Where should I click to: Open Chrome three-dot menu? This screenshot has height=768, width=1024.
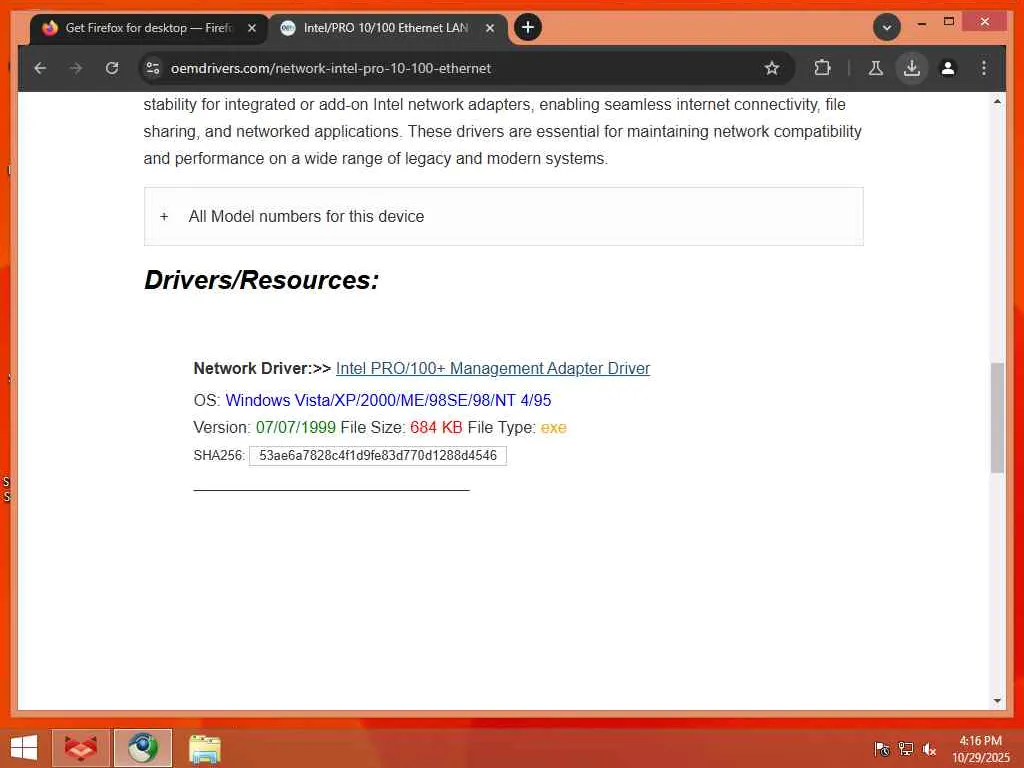click(984, 68)
